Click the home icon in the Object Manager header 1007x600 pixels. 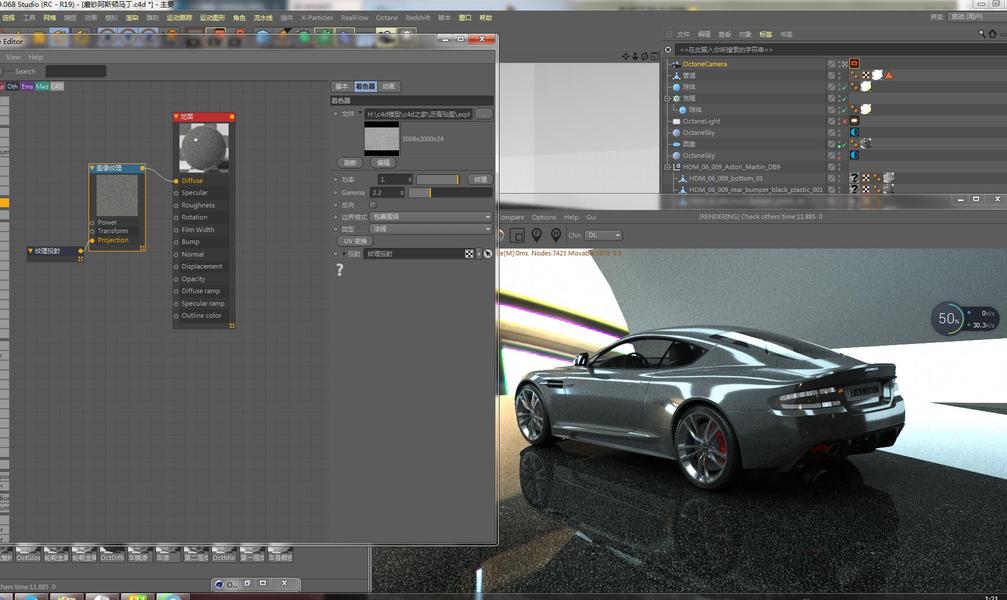pos(993,34)
